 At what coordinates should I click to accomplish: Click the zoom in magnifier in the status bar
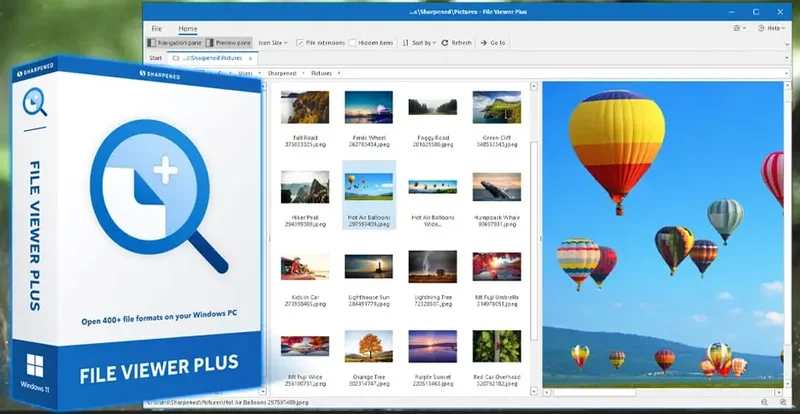pos(785,402)
